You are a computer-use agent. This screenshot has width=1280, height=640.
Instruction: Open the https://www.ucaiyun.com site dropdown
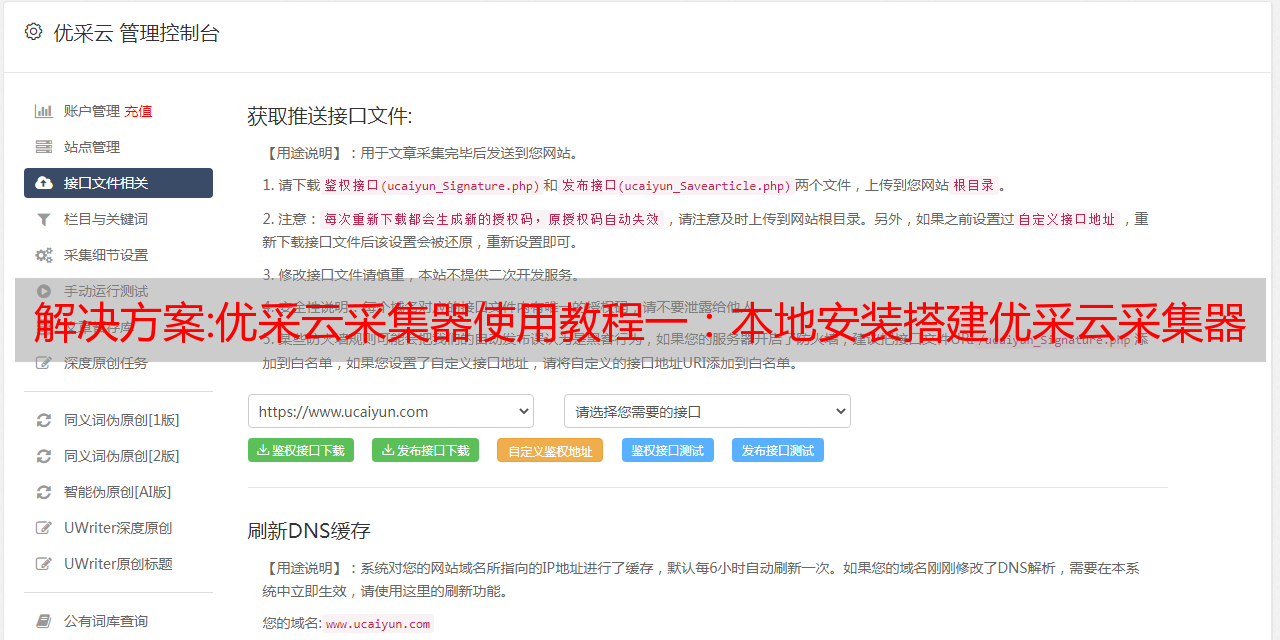pos(391,411)
